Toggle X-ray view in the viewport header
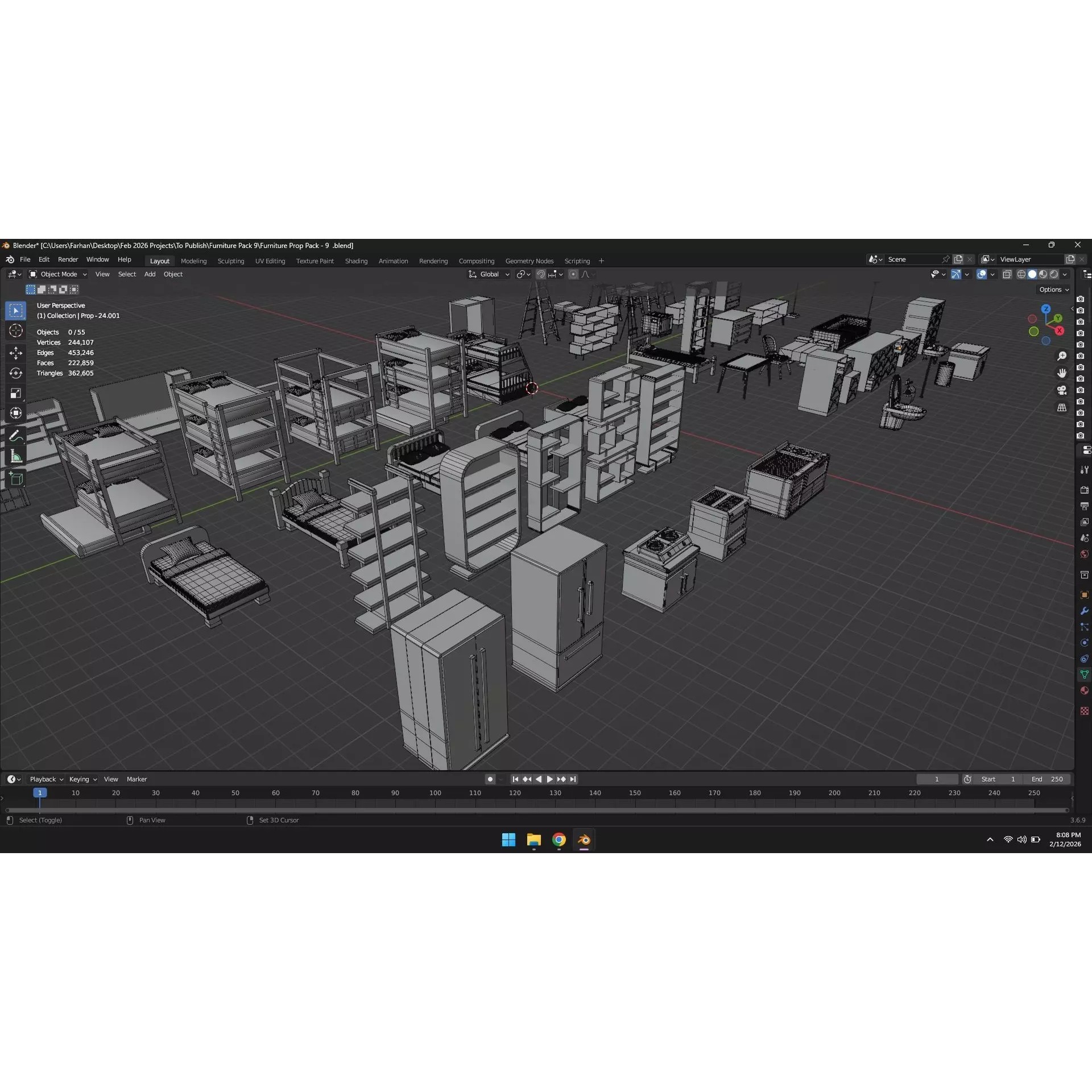The height and width of the screenshot is (1092, 1092). [x=1007, y=274]
